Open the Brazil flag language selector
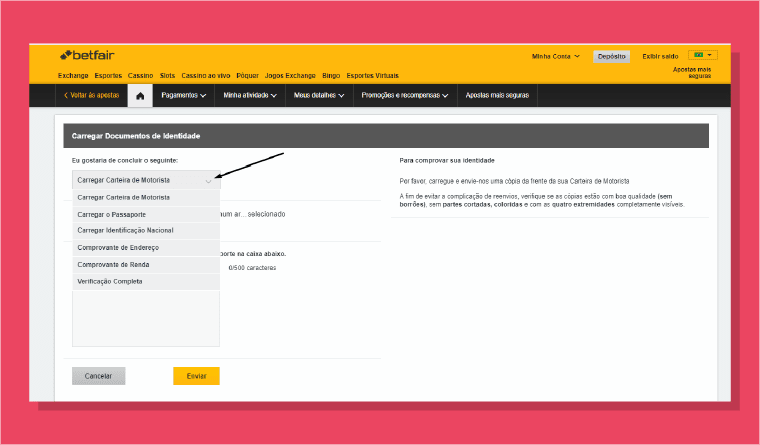The height and width of the screenshot is (445, 760). click(703, 55)
